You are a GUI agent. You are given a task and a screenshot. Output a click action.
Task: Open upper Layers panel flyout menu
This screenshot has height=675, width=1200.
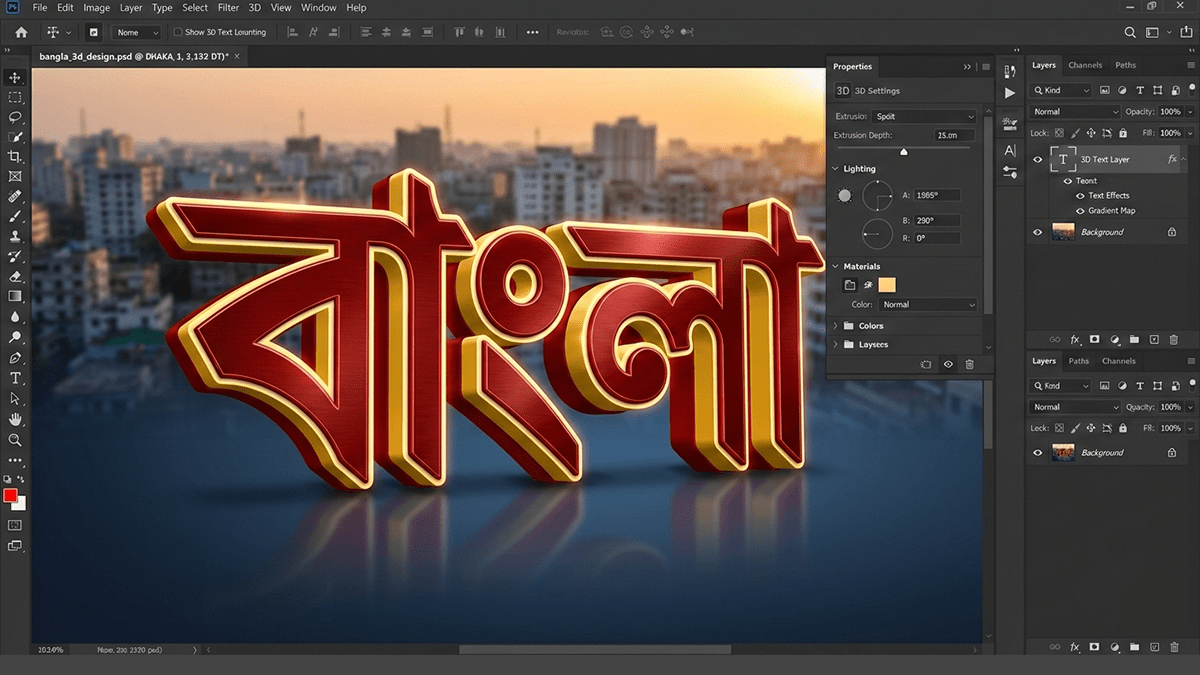[1189, 66]
